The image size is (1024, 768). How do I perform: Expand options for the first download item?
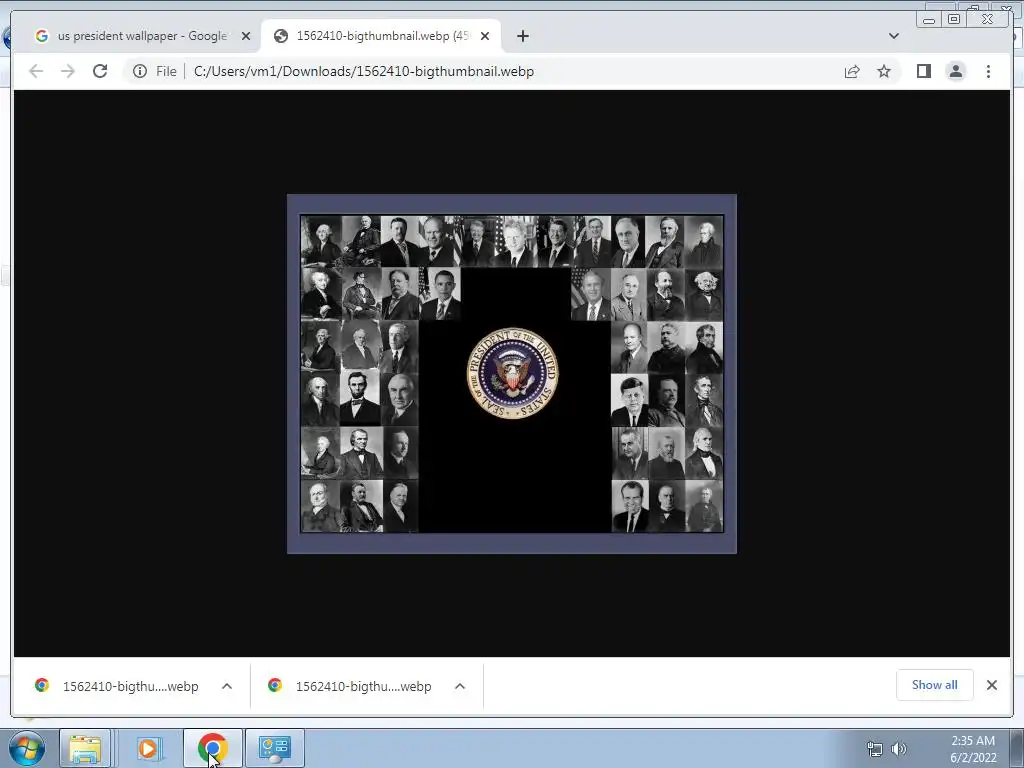tap(227, 686)
